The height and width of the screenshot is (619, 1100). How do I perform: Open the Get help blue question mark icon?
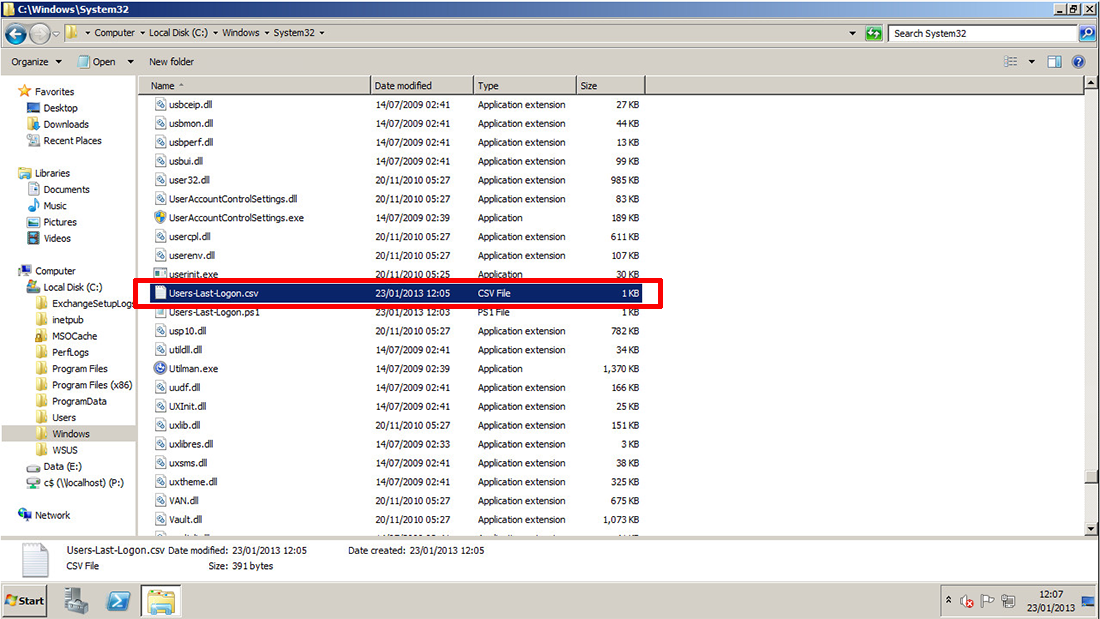(1077, 61)
